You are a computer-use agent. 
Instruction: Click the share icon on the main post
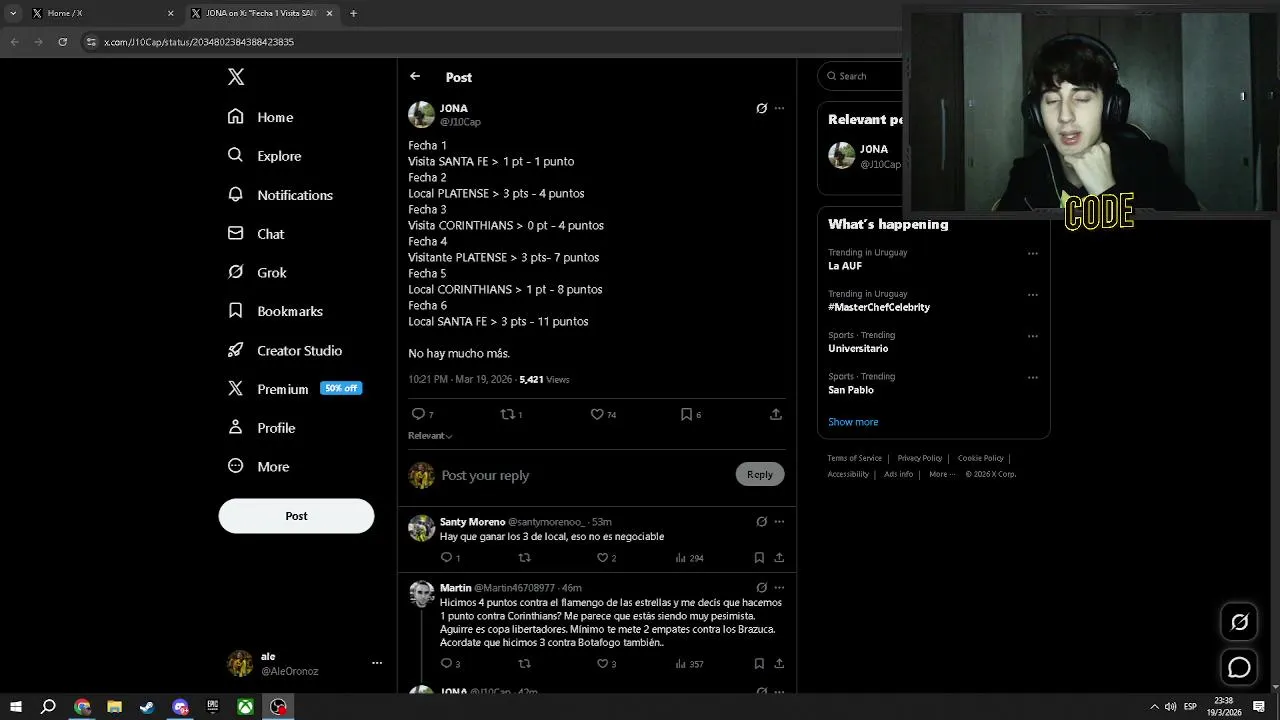pos(775,414)
